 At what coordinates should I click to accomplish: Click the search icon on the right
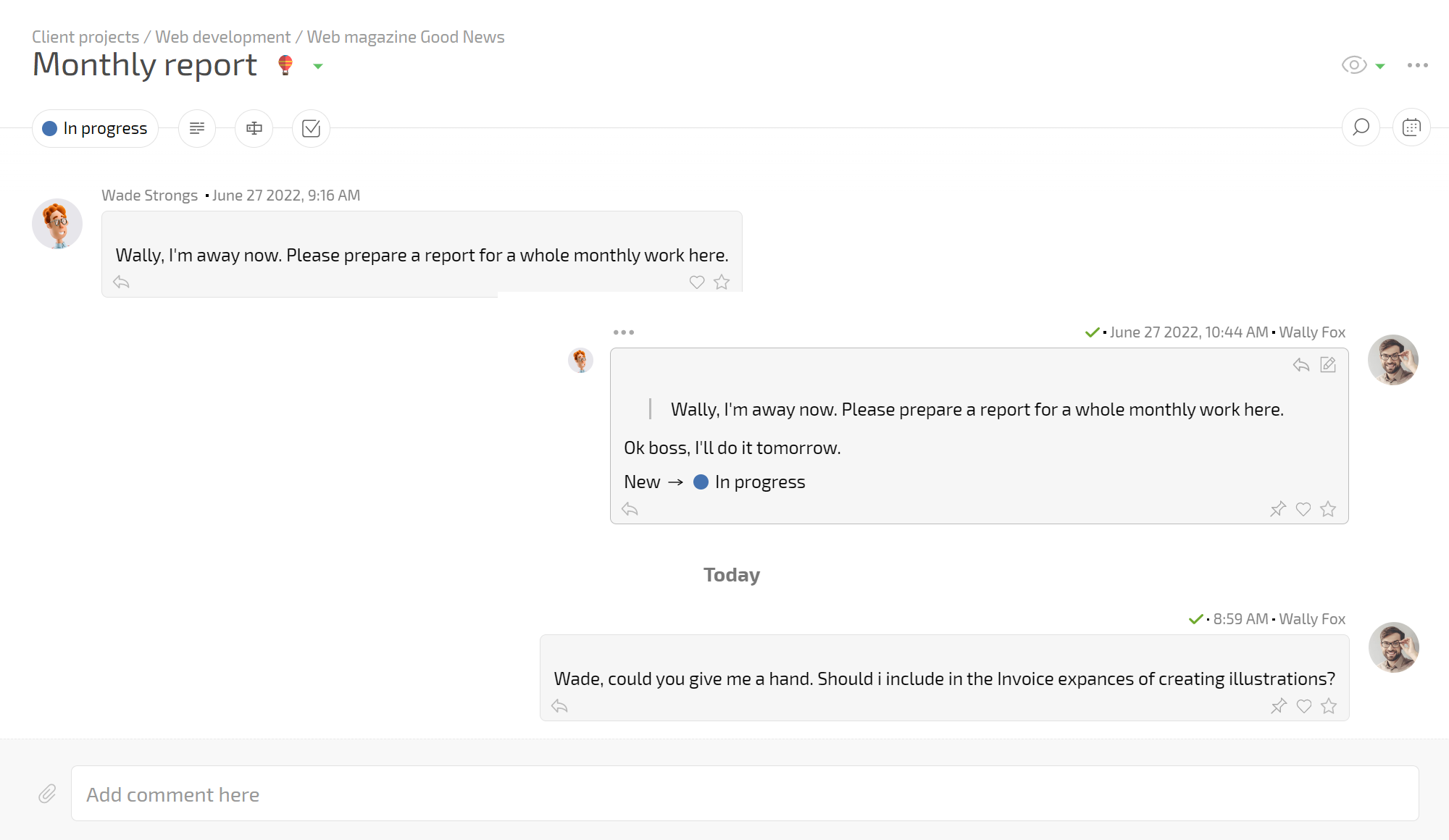pyautogui.click(x=1361, y=127)
